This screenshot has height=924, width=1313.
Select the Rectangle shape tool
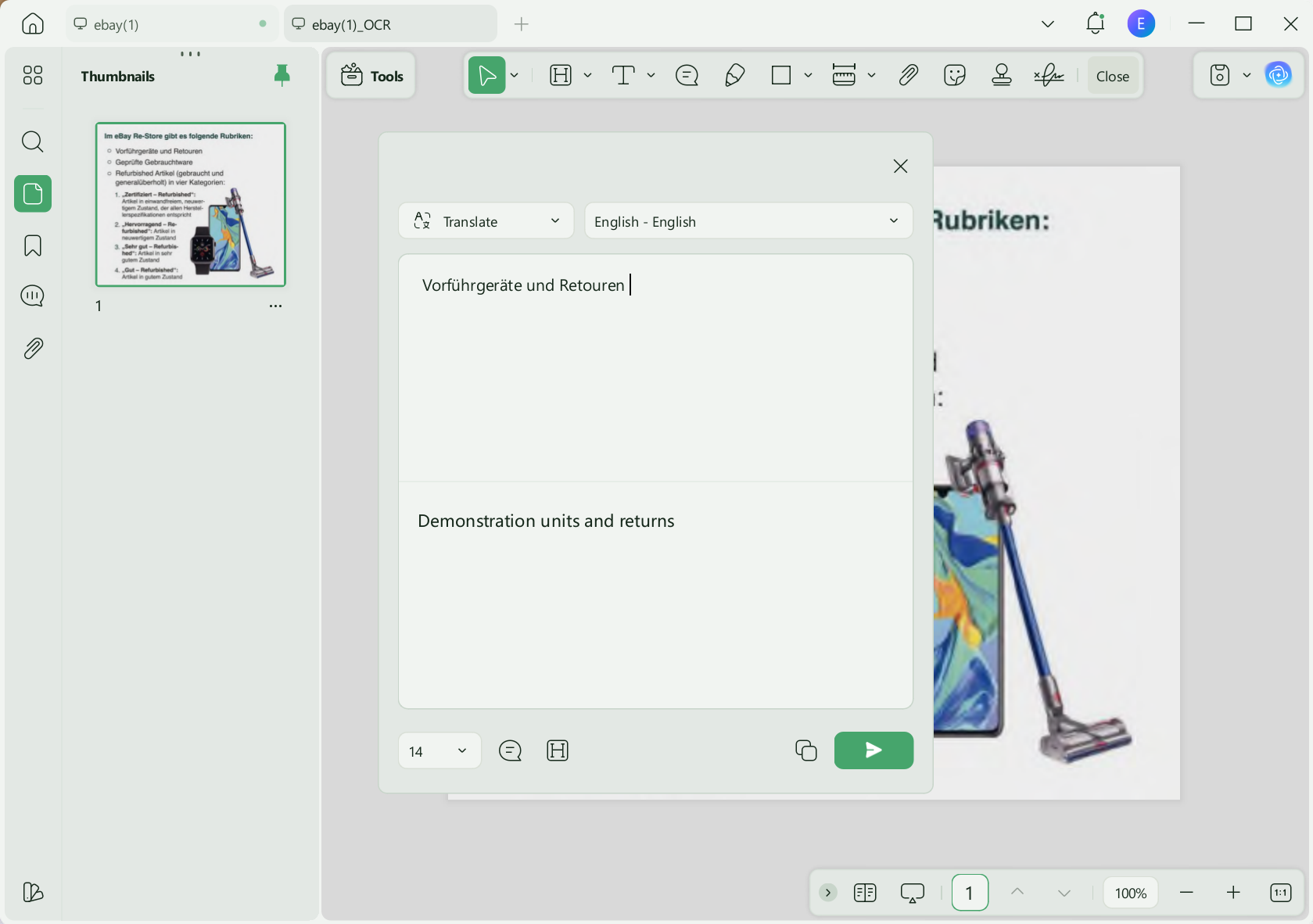781,75
